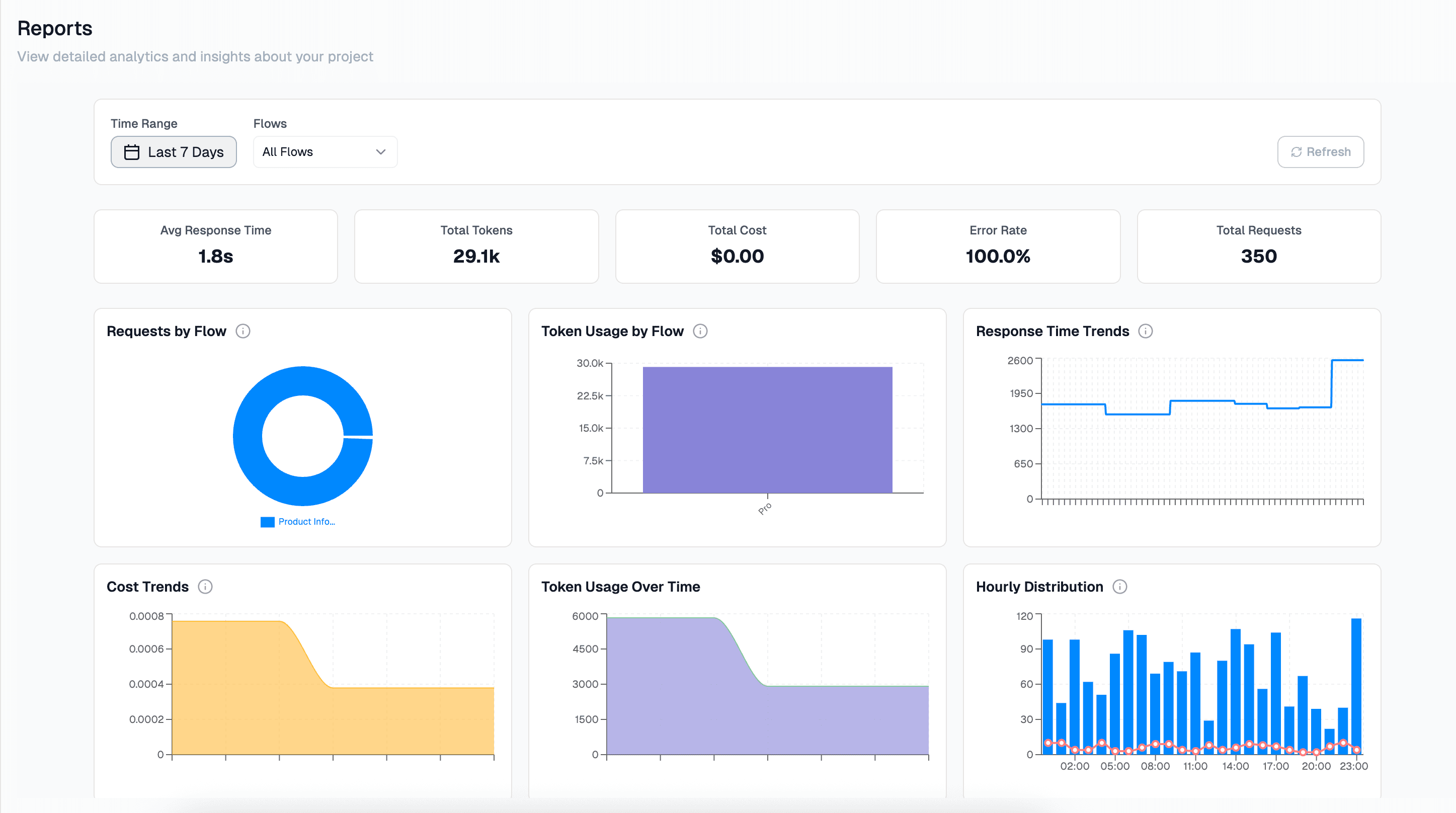
Task: Click the Error Rate stat card
Action: [998, 247]
